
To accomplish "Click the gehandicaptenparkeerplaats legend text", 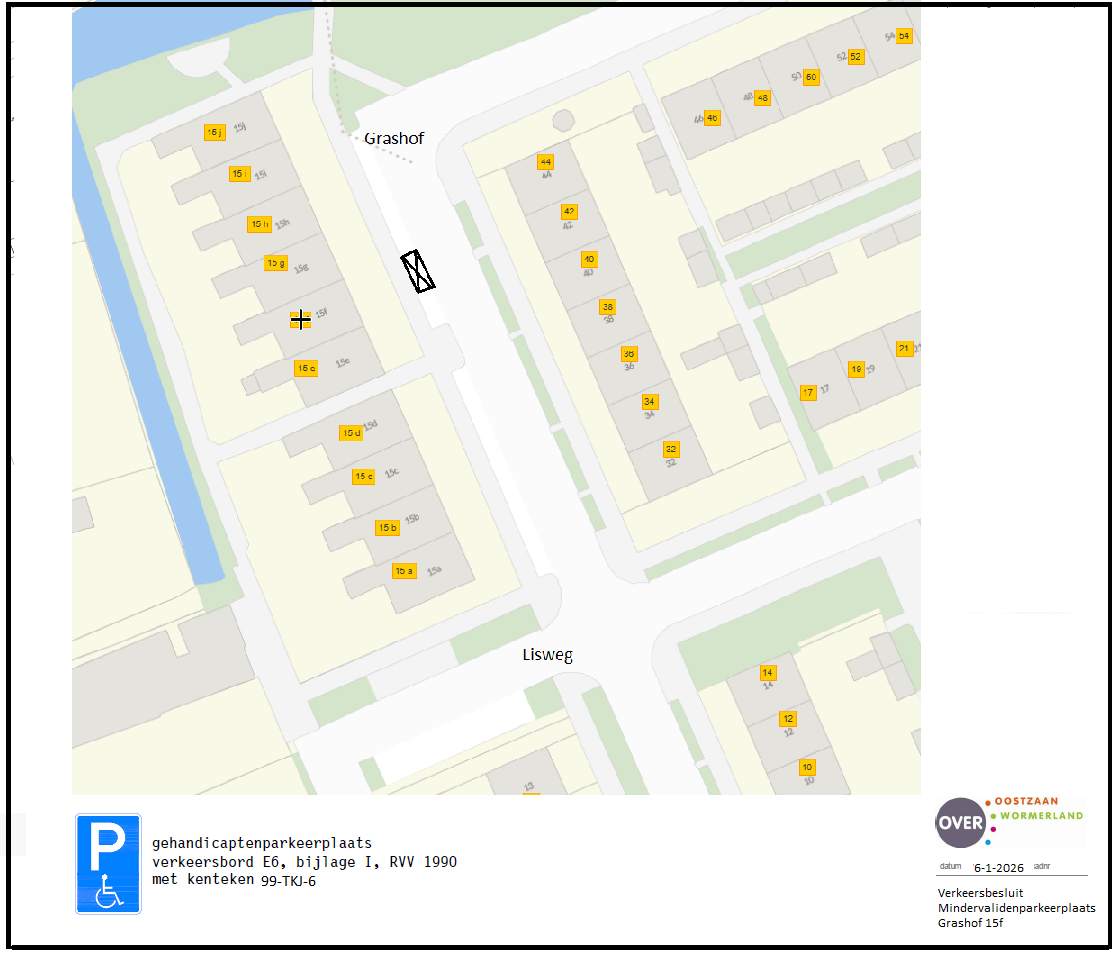I will pos(261,843).
